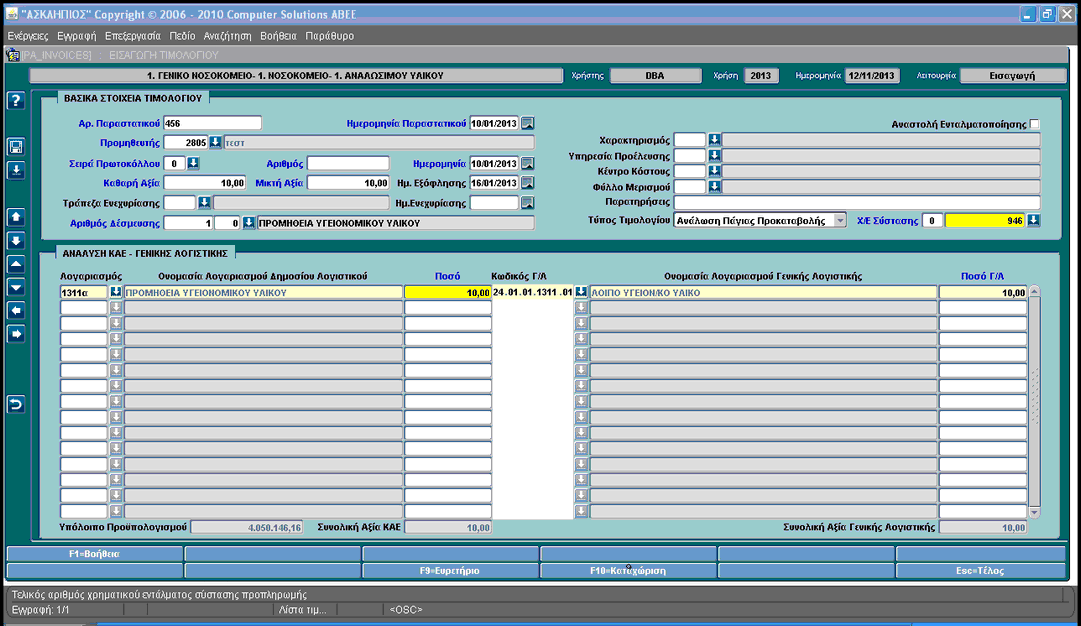The height and width of the screenshot is (626, 1081).
Task: Open the Αναζήτηση menu
Action: click(228, 36)
